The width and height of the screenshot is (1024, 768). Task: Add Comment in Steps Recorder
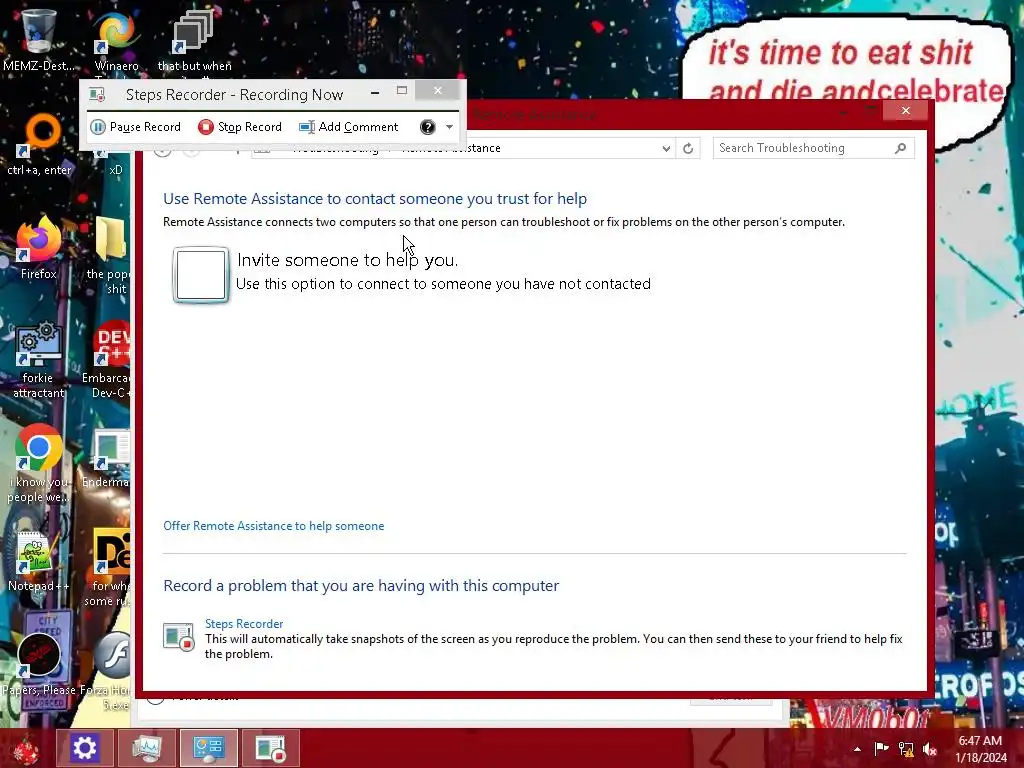tap(348, 127)
